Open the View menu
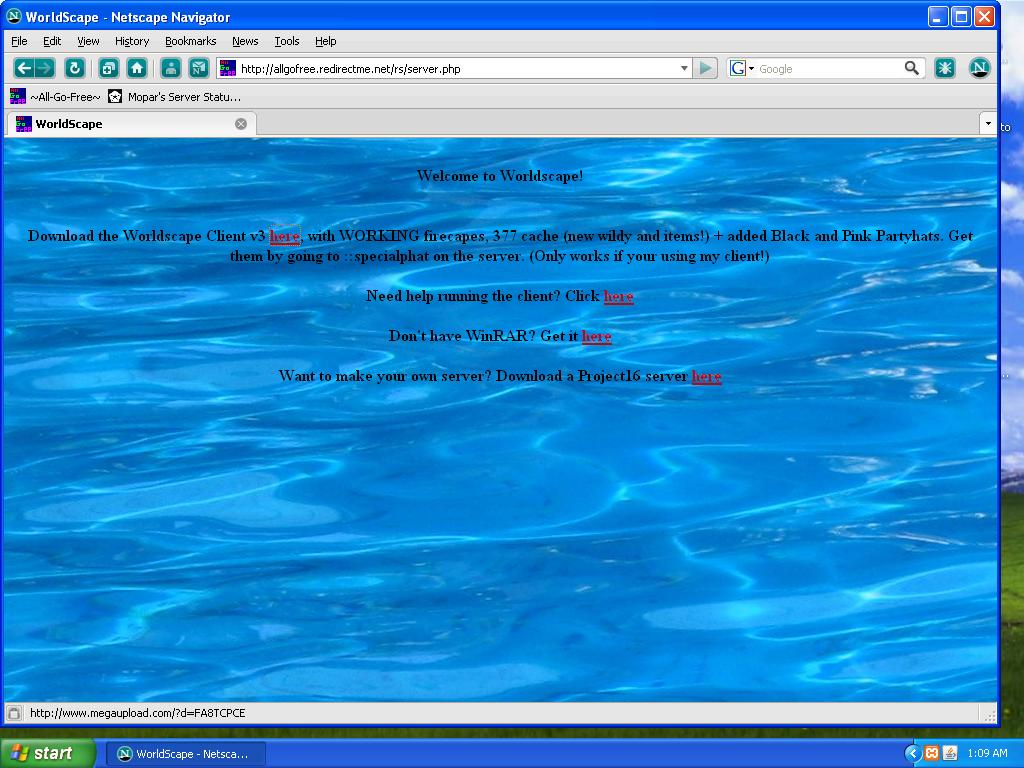Image resolution: width=1024 pixels, height=768 pixels. pos(88,41)
